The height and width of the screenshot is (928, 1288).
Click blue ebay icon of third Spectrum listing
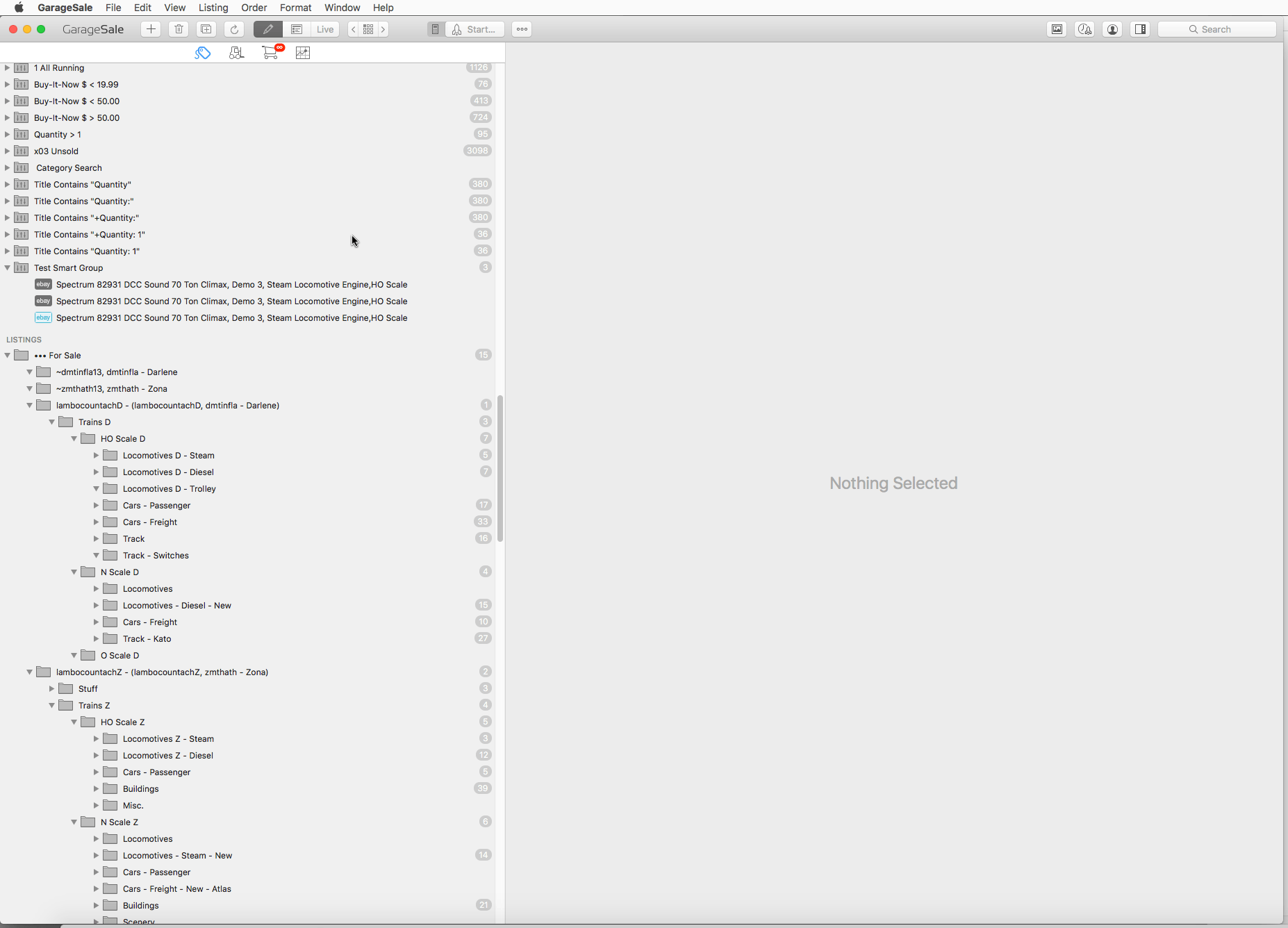[43, 317]
